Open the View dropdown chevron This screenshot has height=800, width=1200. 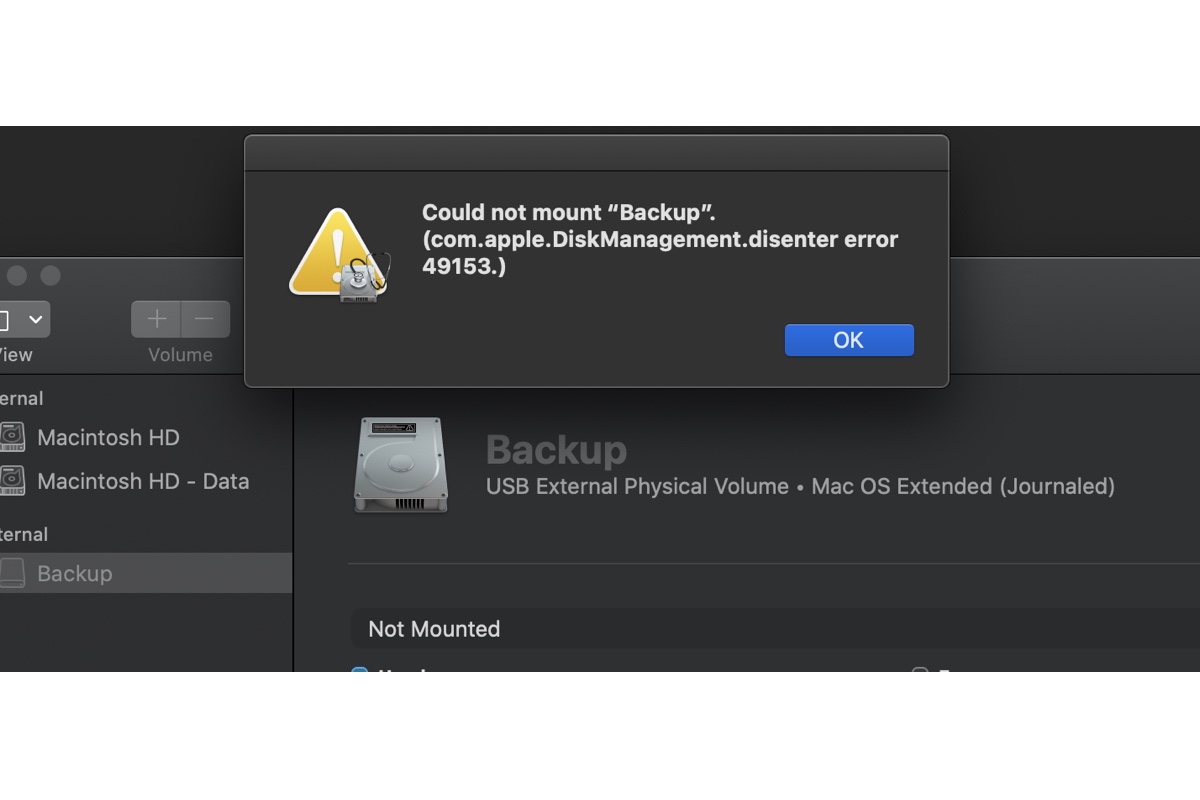pyautogui.click(x=36, y=319)
